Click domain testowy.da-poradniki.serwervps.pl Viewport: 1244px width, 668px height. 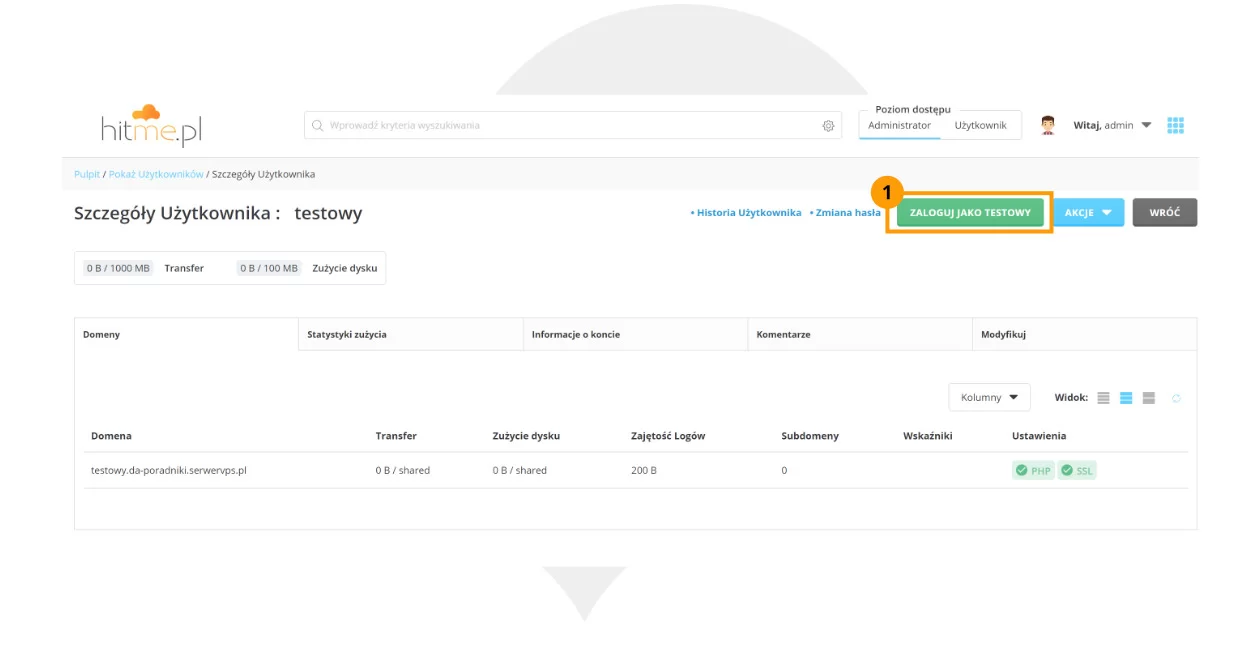(169, 470)
